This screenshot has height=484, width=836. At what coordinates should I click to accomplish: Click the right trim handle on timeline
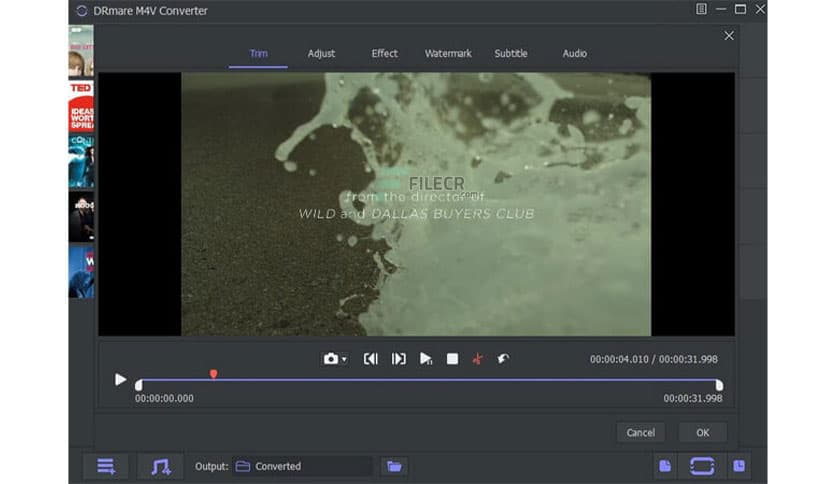click(x=719, y=384)
